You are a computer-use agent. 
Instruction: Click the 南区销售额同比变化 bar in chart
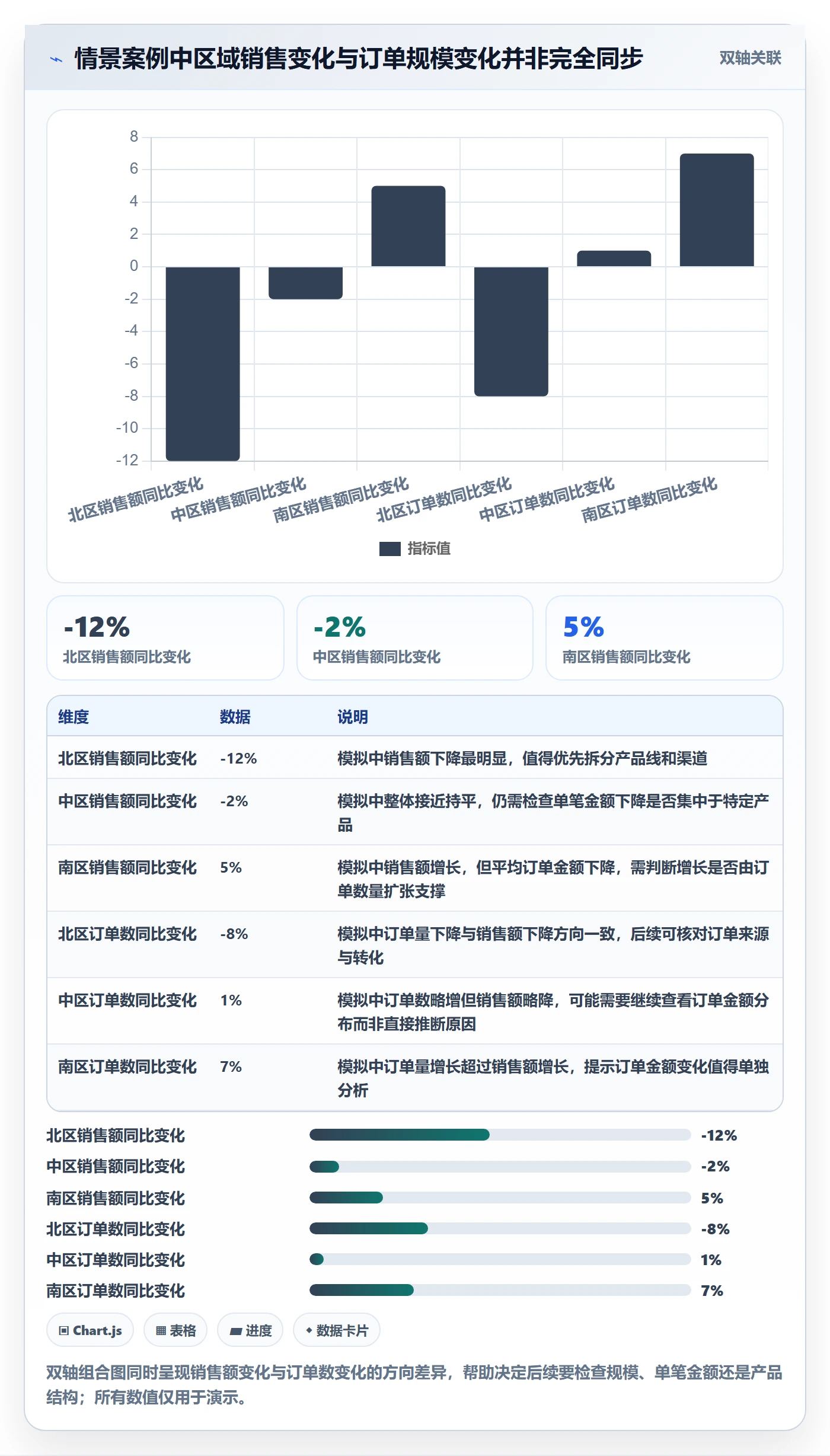tap(408, 226)
